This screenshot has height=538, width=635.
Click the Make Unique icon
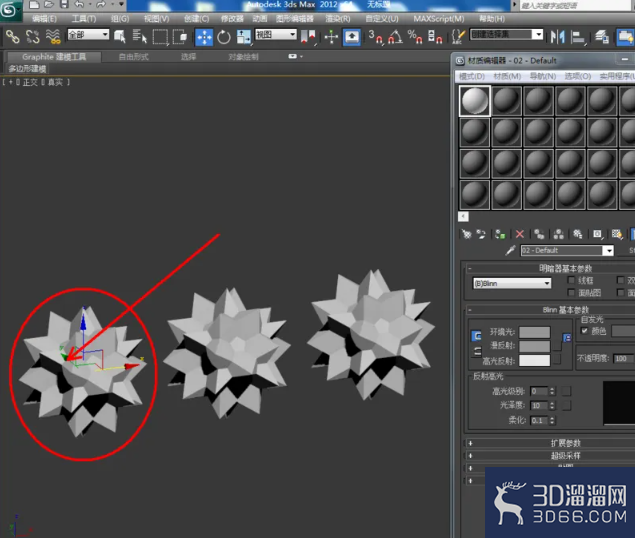[x=558, y=234]
